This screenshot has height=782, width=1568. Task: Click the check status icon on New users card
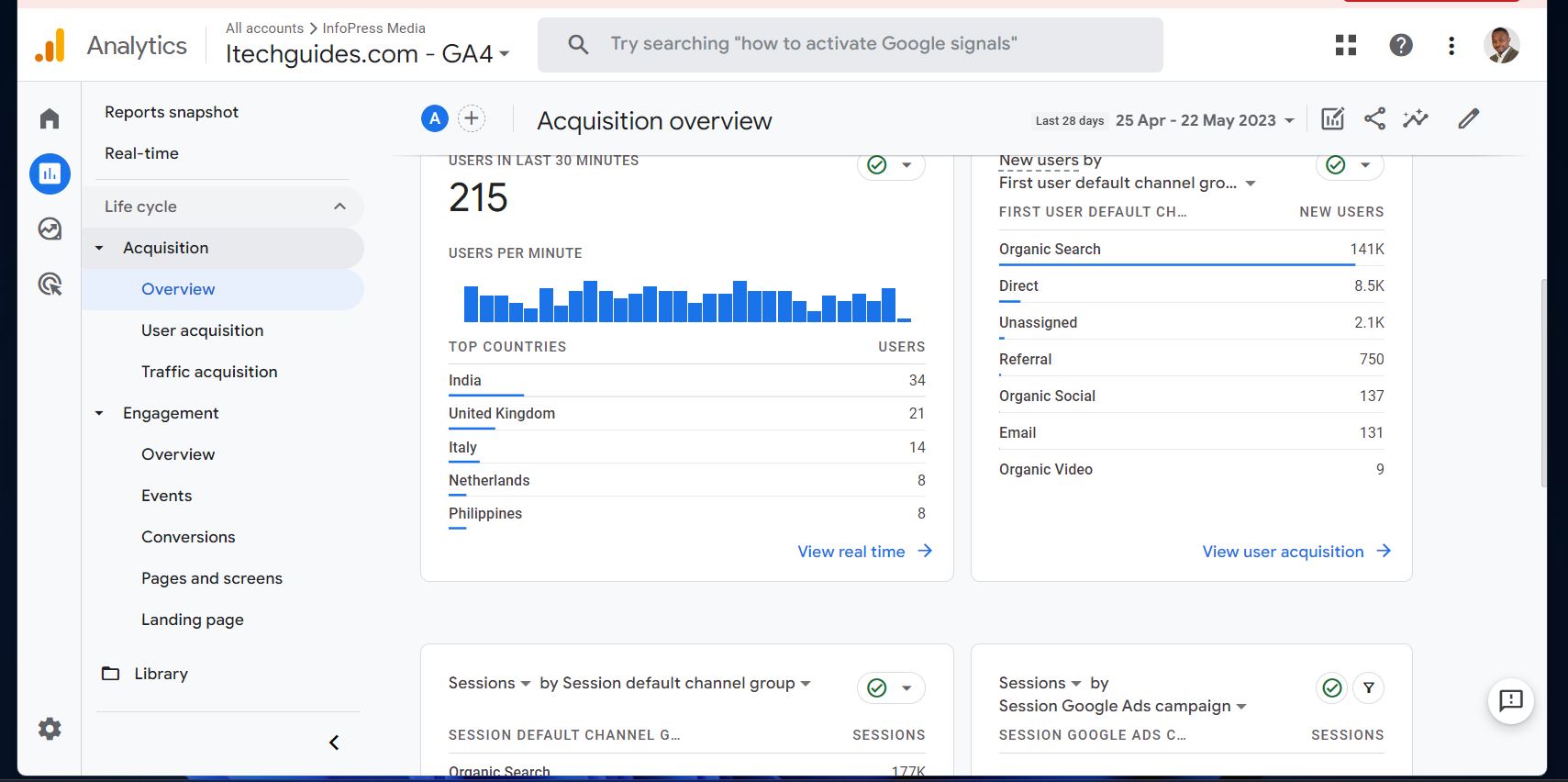(1336, 165)
